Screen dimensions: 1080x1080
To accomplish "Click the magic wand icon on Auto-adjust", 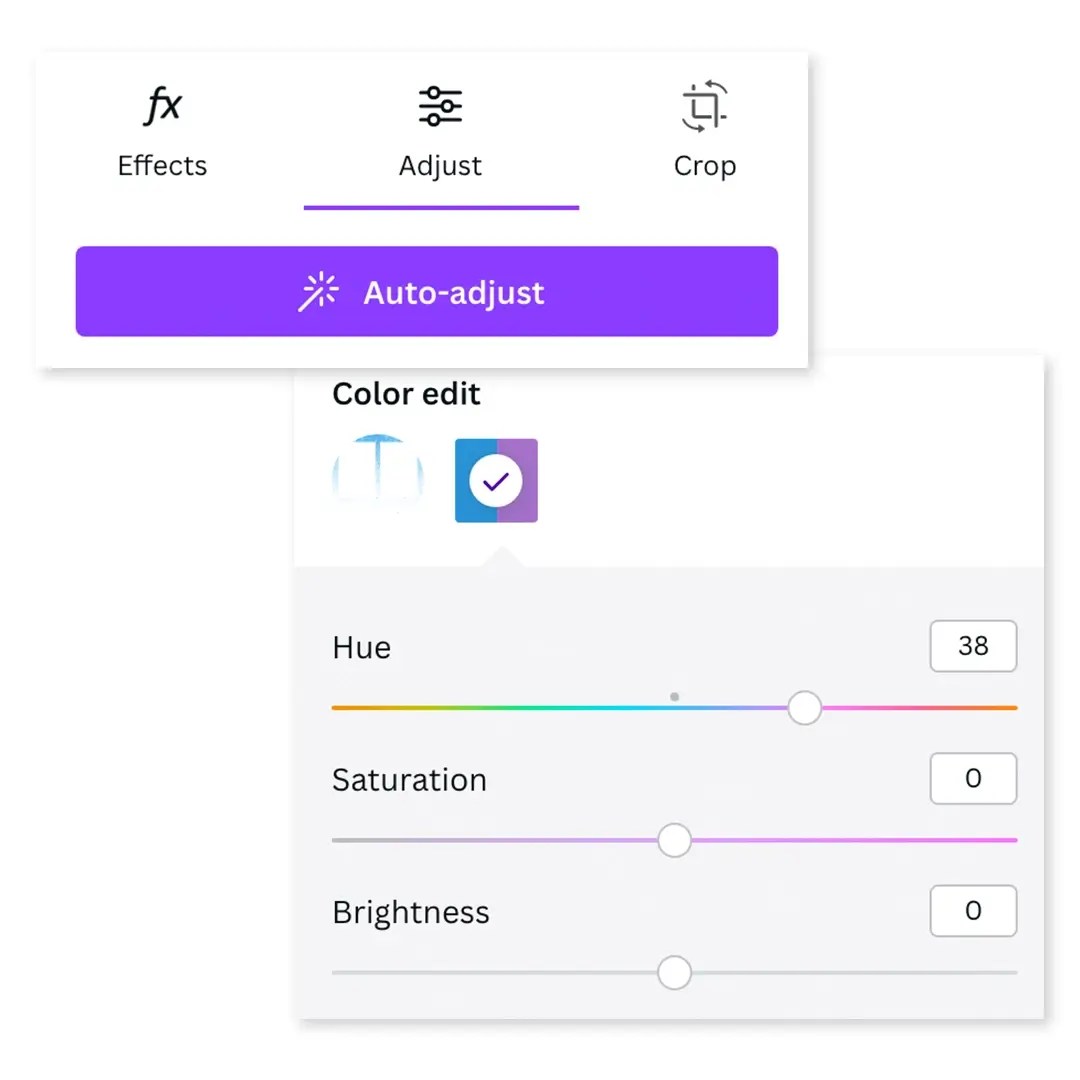I will 319,293.
